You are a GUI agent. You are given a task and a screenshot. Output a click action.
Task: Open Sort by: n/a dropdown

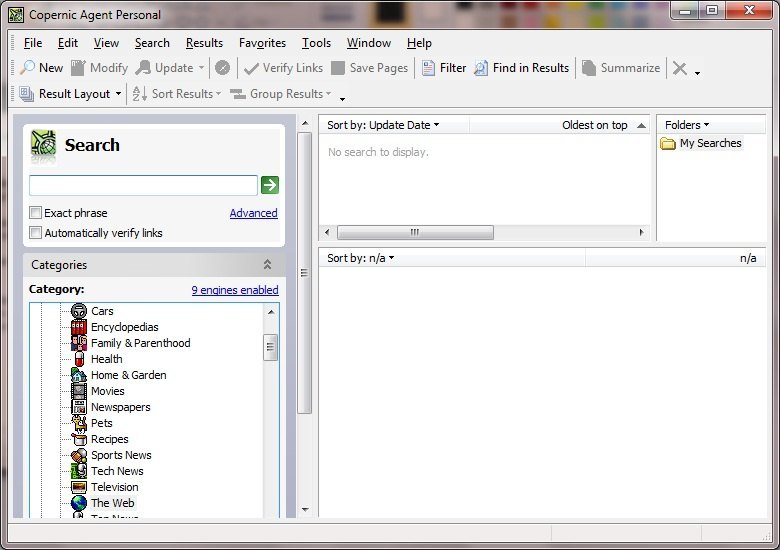tap(361, 258)
